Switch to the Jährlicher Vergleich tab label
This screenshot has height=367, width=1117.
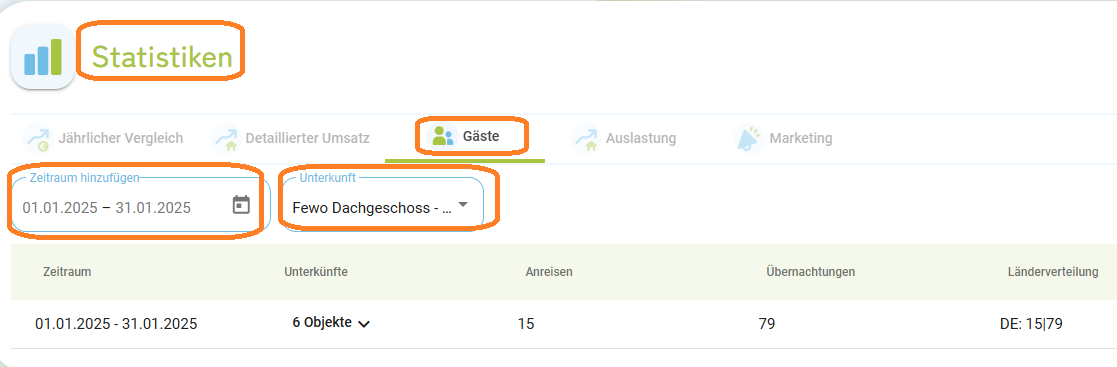click(x=120, y=138)
